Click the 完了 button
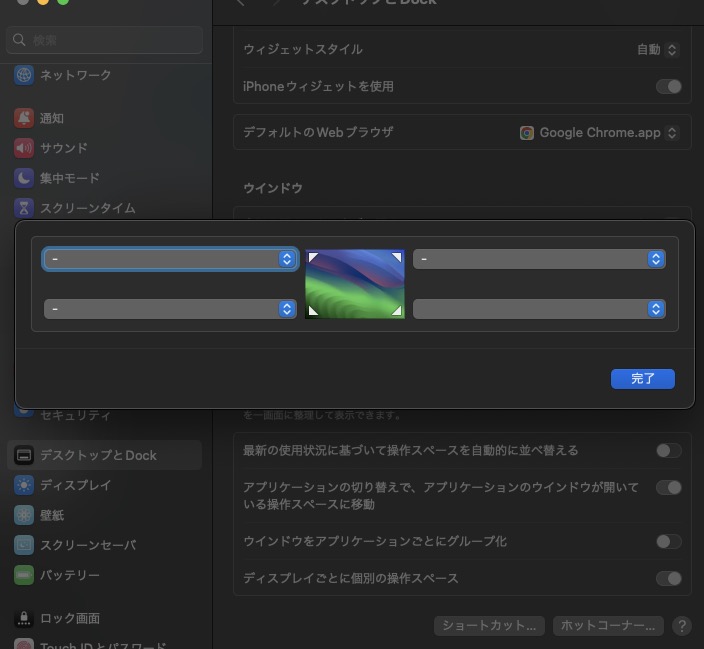This screenshot has width=704, height=649. point(642,379)
